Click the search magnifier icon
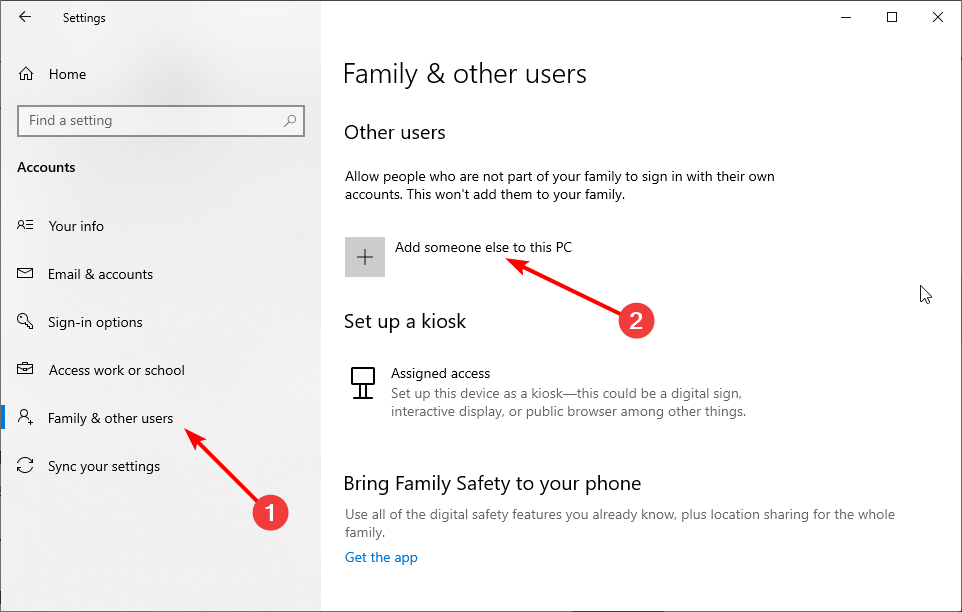 point(290,121)
